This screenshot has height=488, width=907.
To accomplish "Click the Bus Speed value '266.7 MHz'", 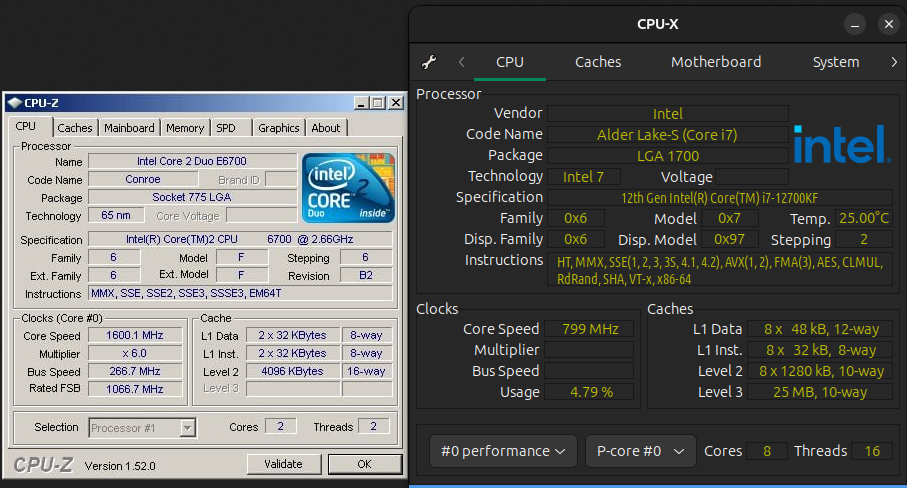I will 135,371.
